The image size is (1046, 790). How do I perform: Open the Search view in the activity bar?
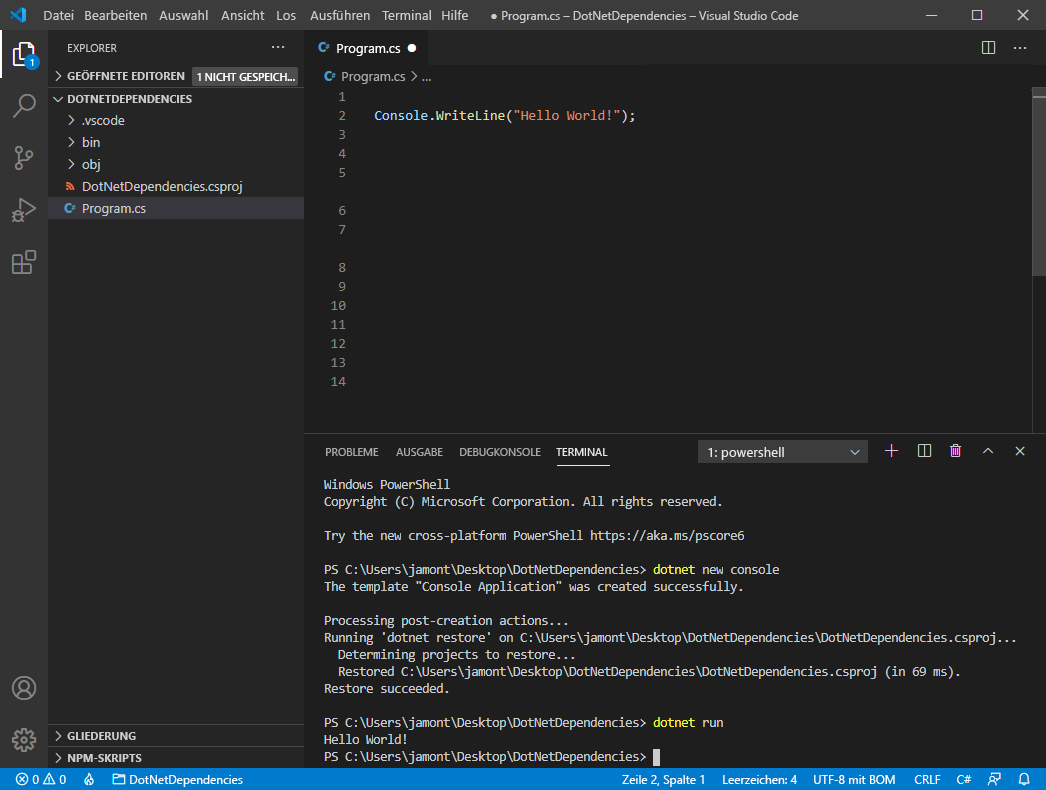click(24, 106)
